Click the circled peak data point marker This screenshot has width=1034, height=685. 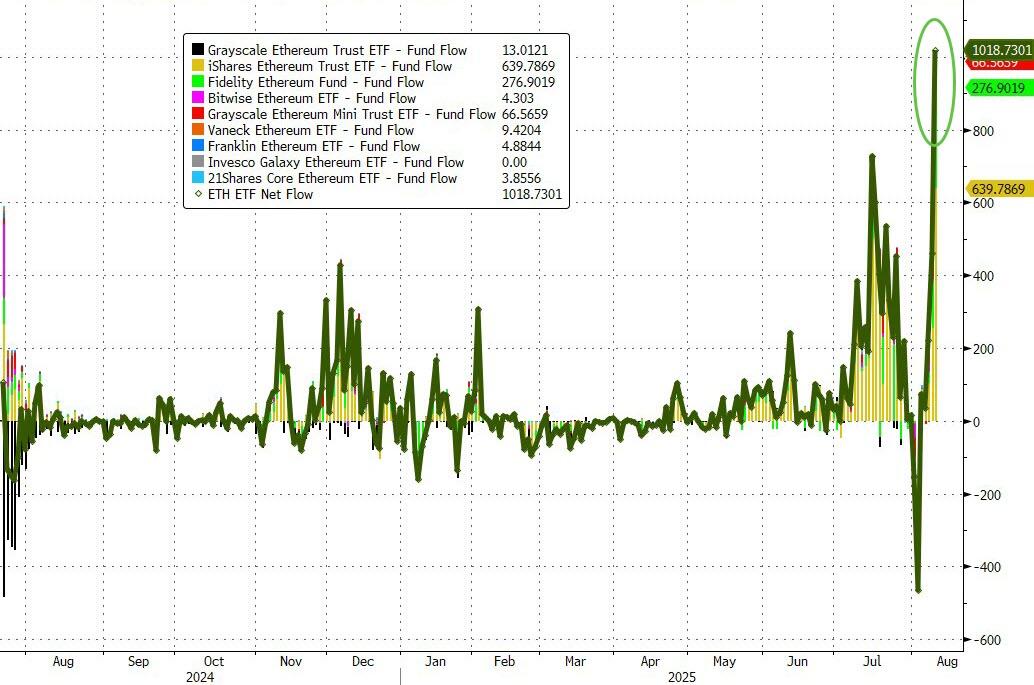tap(935, 50)
